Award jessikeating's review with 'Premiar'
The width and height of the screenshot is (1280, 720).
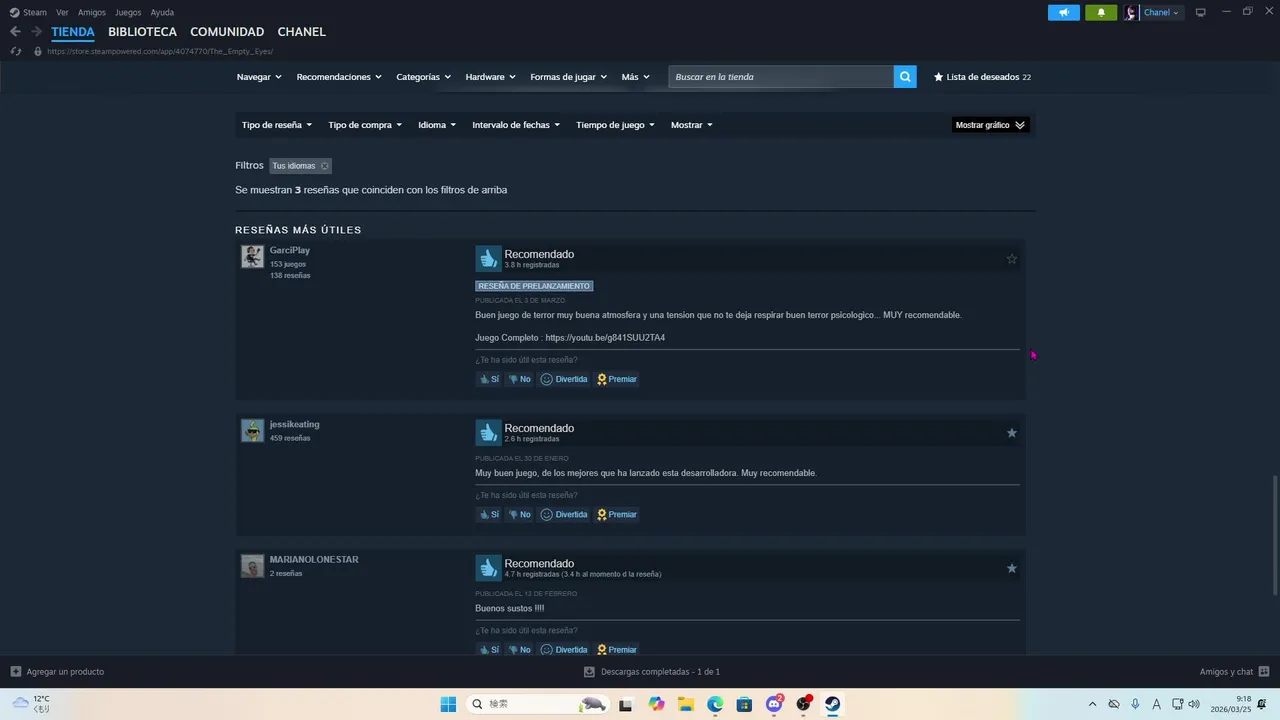[617, 515]
